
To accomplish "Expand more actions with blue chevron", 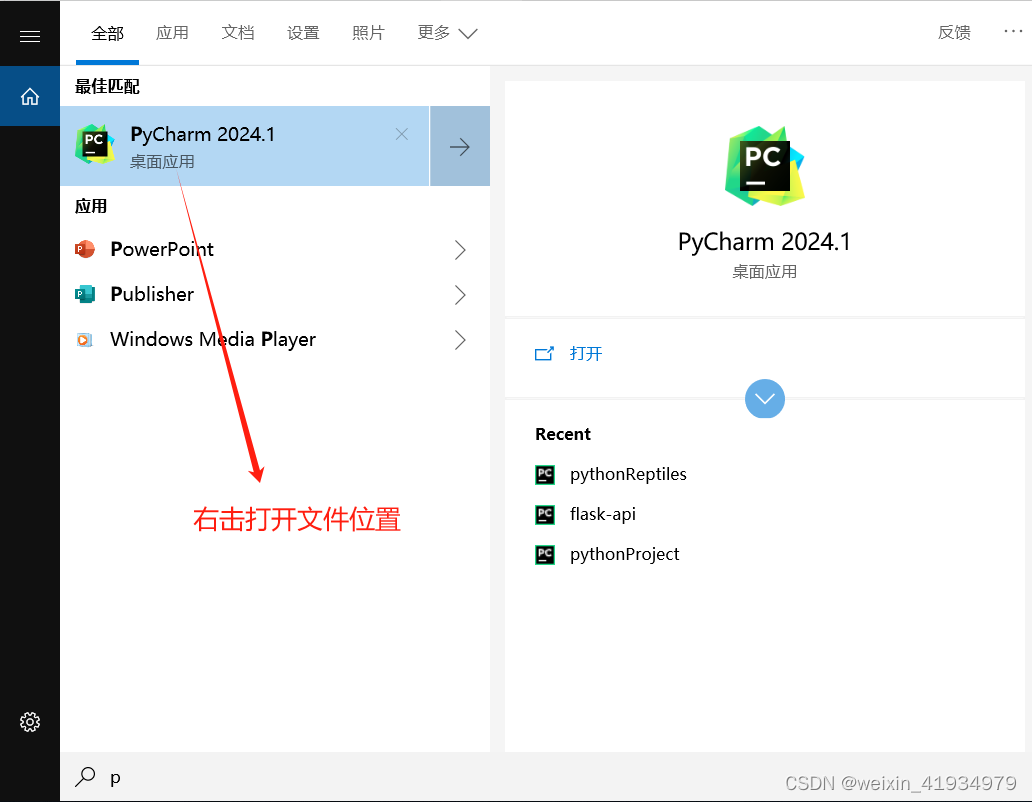I will coord(765,399).
